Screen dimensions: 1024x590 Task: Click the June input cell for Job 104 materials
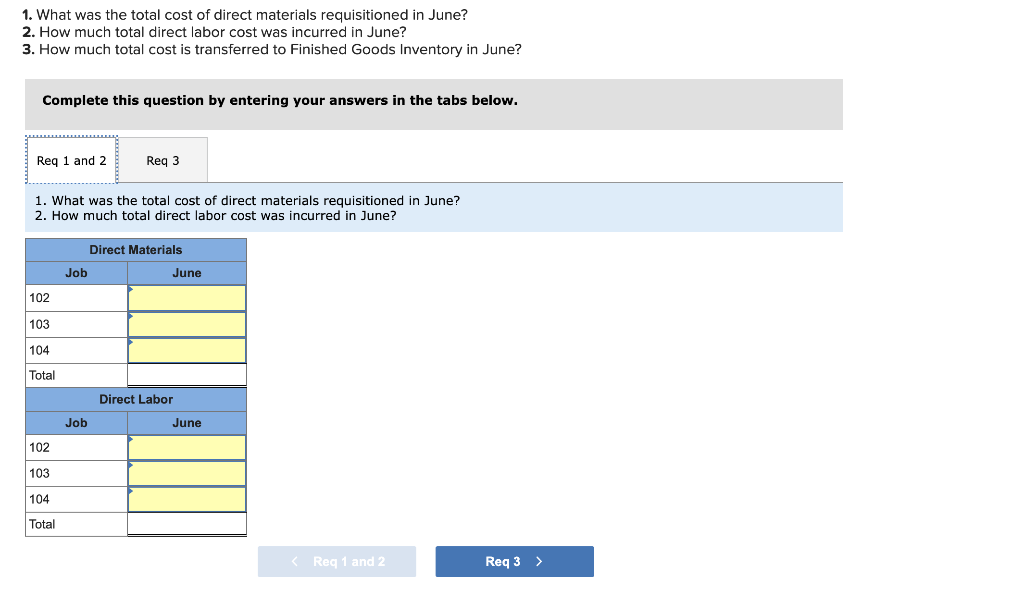[x=186, y=349]
